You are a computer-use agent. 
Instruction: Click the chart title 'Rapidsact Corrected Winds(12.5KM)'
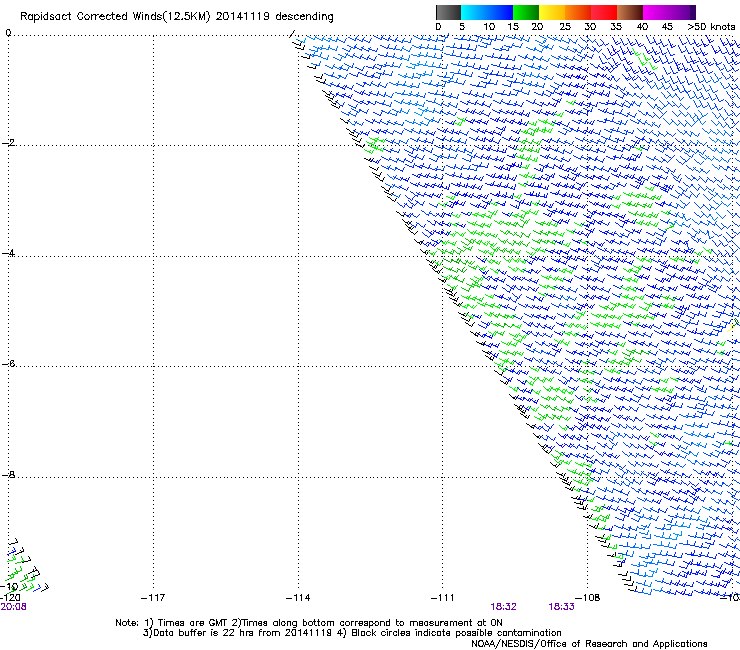(115, 17)
